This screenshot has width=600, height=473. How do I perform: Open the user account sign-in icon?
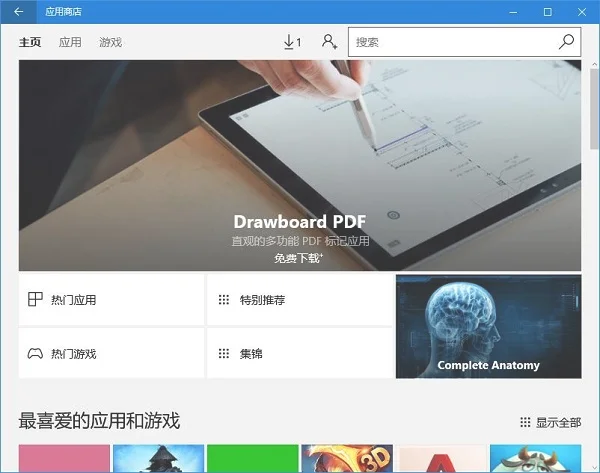click(329, 41)
